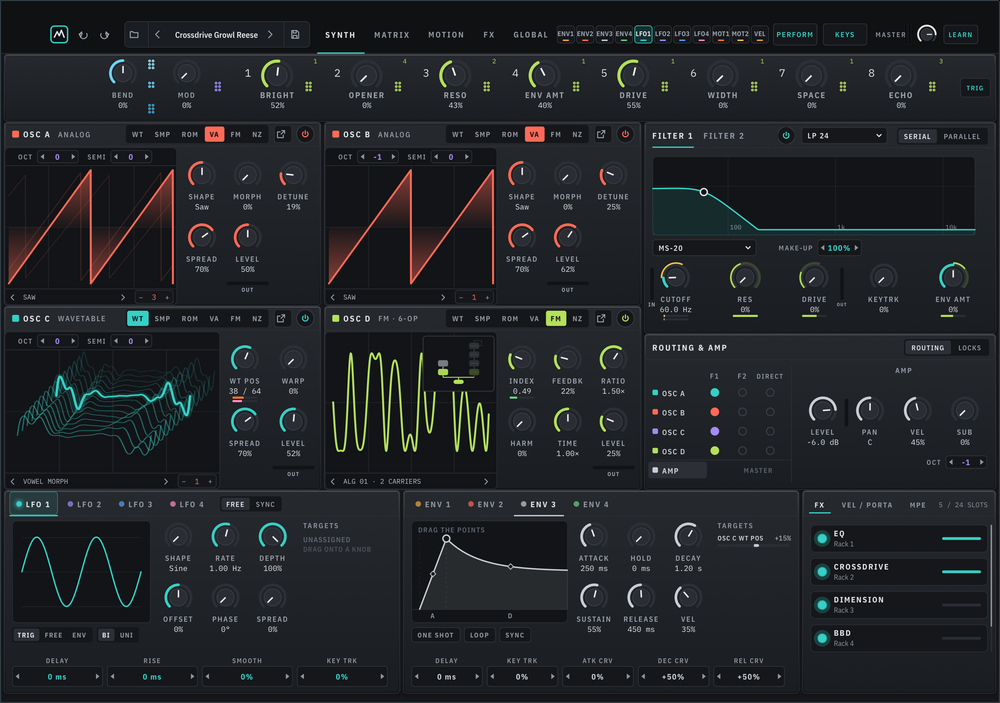Enable ONE SHOT envelope mode

[436, 635]
